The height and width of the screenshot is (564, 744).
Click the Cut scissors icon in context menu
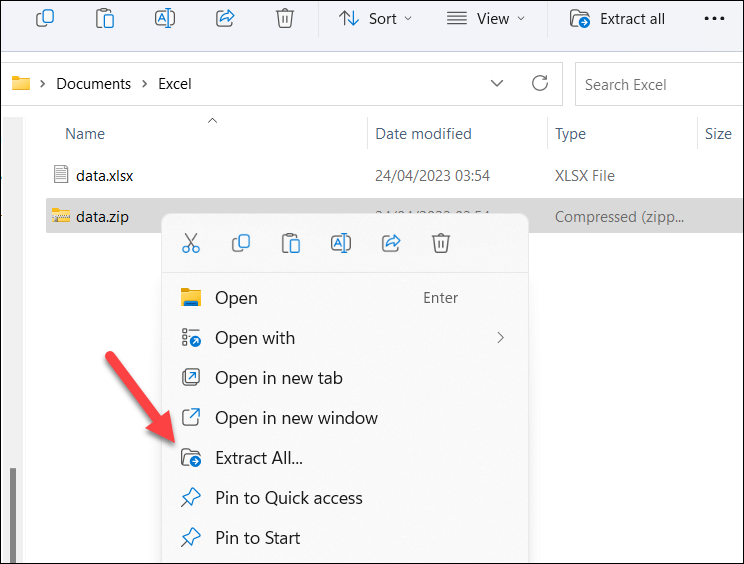191,243
